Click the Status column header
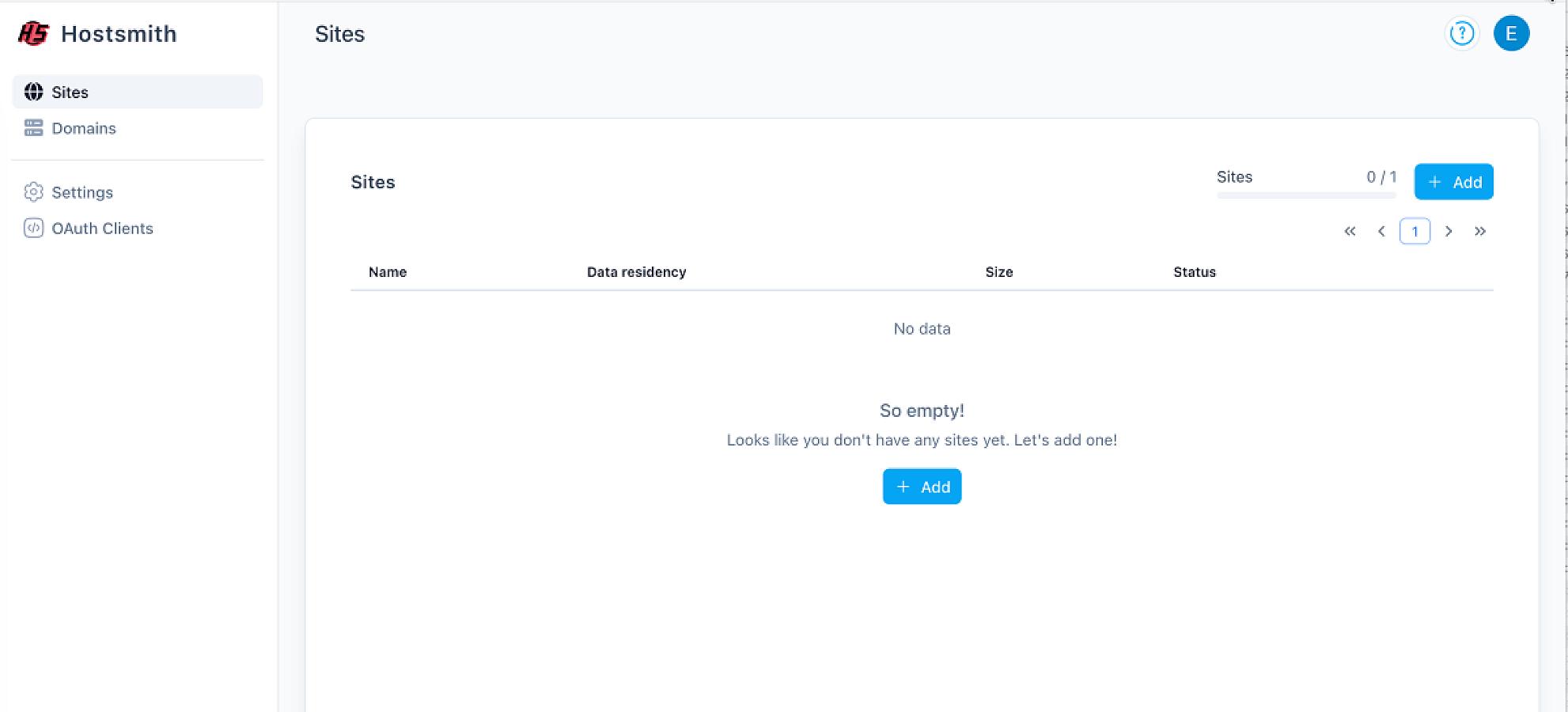 point(1195,272)
